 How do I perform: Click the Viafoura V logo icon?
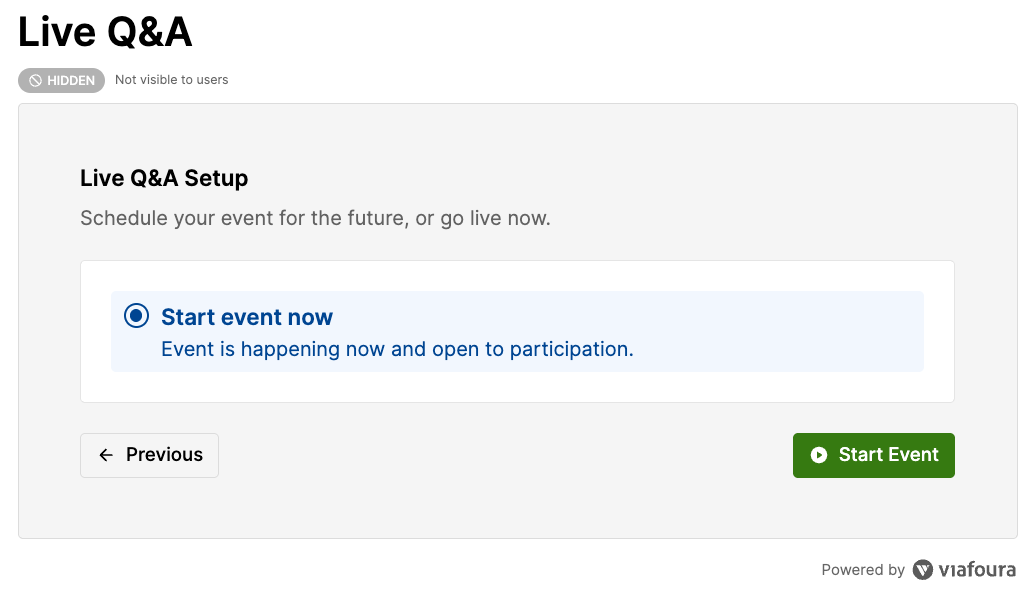(x=922, y=570)
